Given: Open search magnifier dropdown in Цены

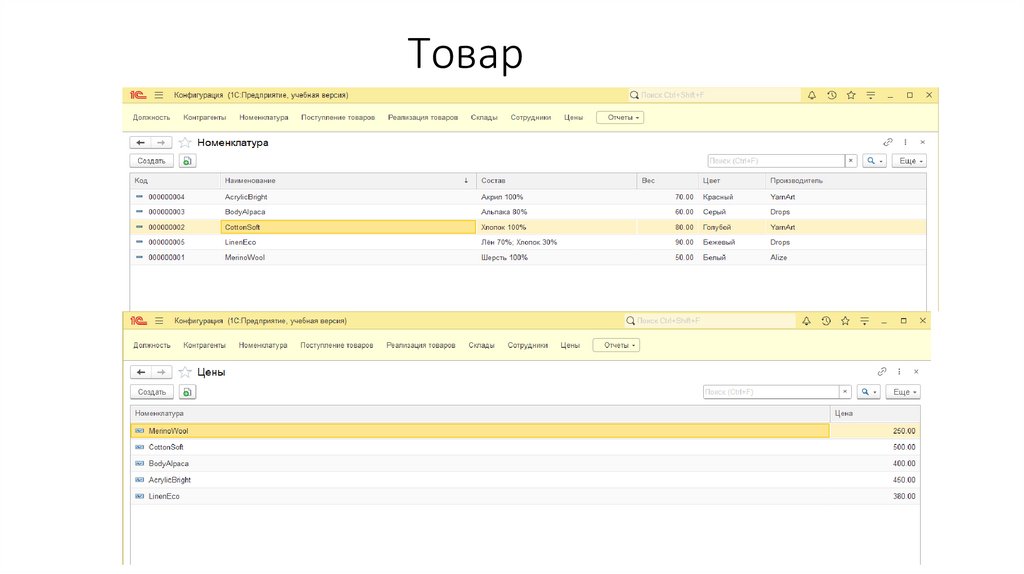Looking at the screenshot, I should coord(869,392).
